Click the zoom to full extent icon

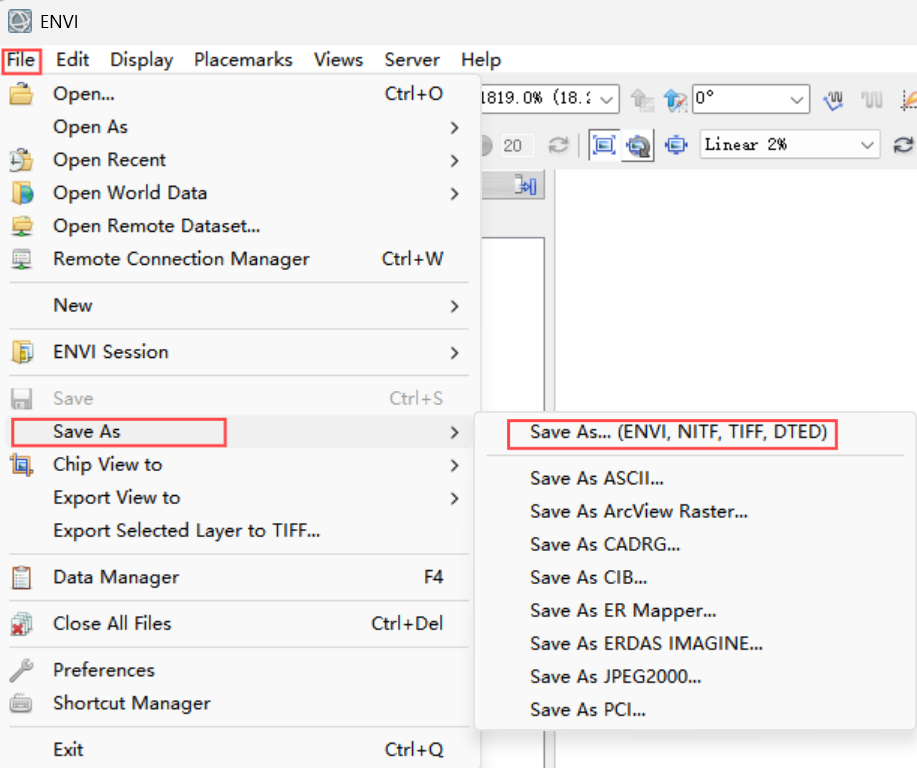pos(604,144)
